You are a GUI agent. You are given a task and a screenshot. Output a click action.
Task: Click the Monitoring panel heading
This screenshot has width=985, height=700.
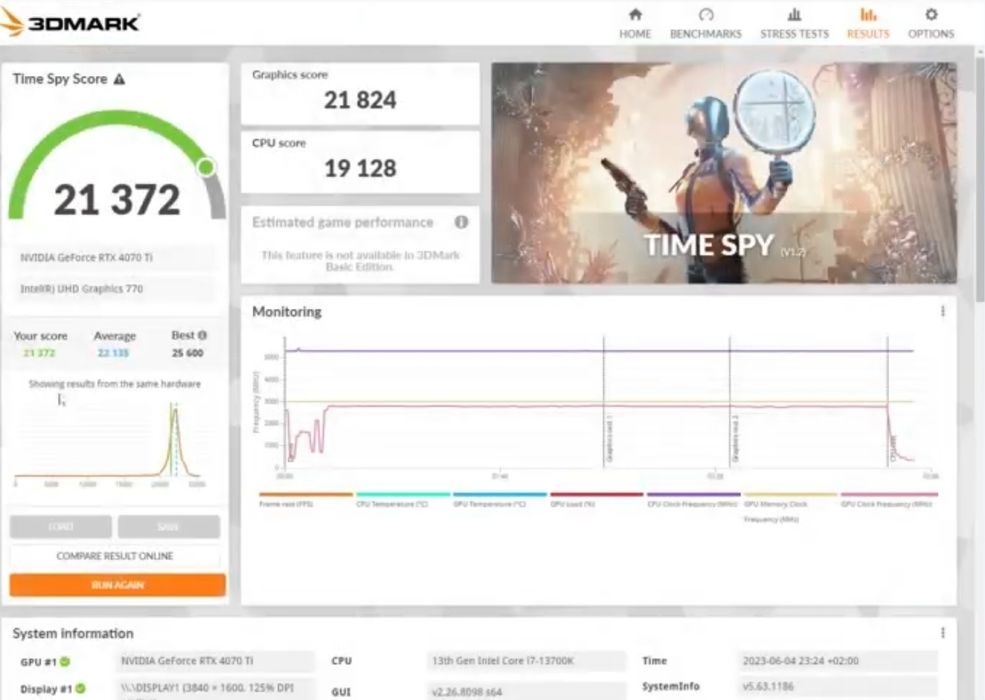point(286,312)
